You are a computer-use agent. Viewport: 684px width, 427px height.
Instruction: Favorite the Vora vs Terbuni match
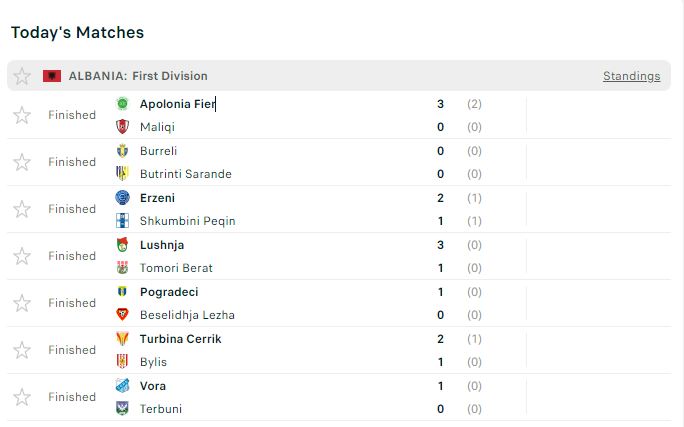22,397
